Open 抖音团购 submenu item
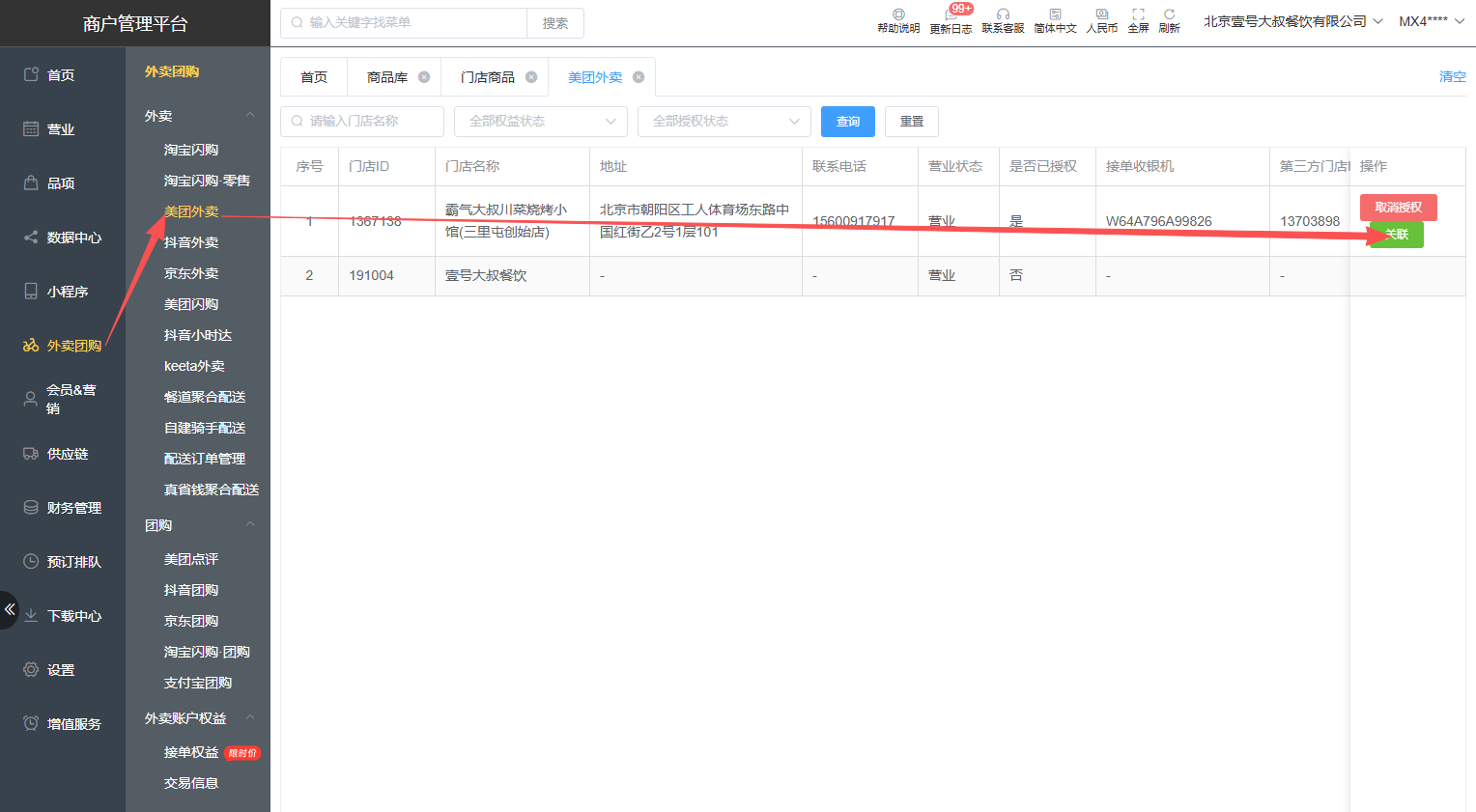The image size is (1476, 812). [x=191, y=590]
